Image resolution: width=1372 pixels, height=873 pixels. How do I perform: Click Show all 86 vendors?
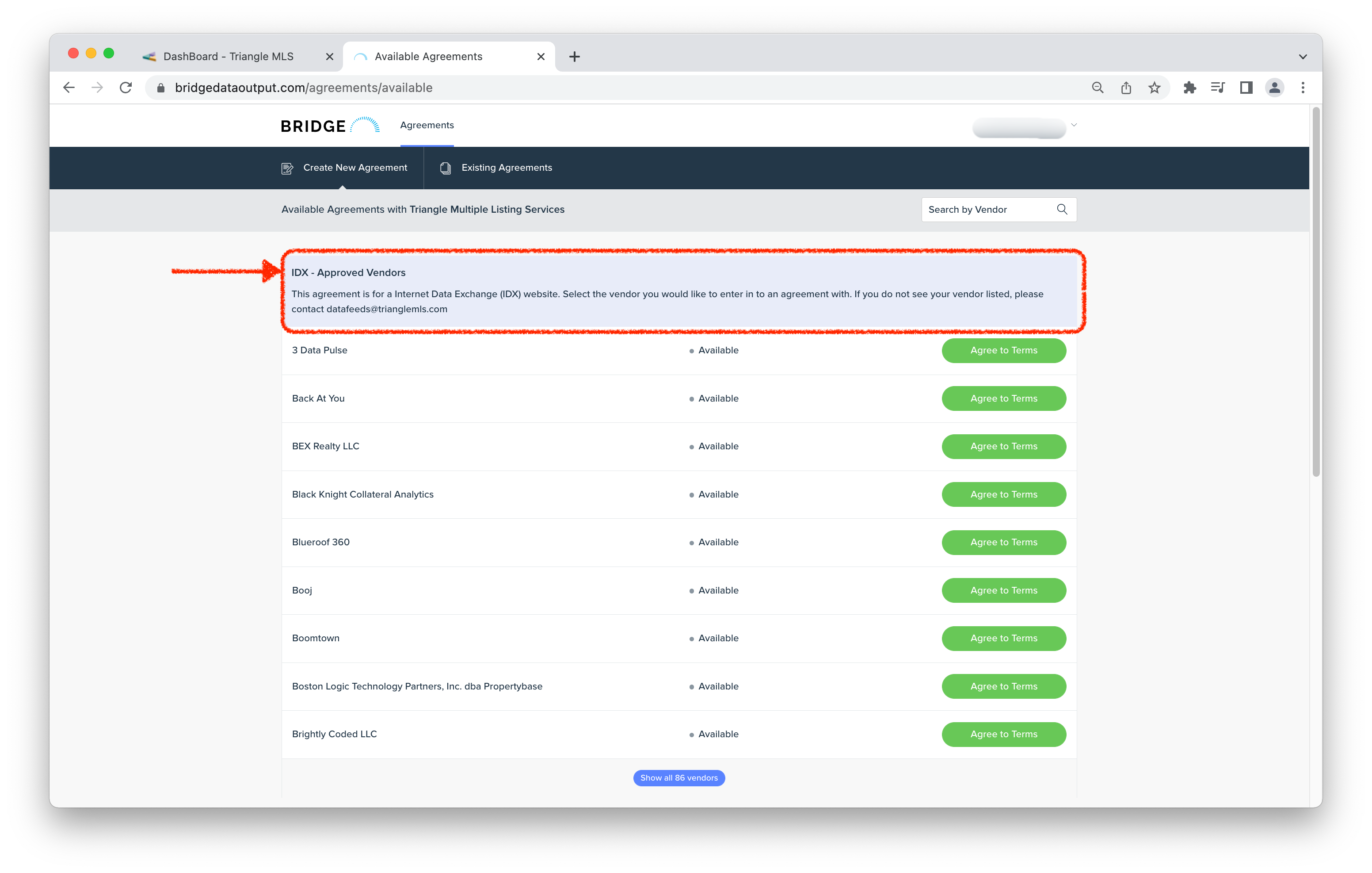point(678,778)
